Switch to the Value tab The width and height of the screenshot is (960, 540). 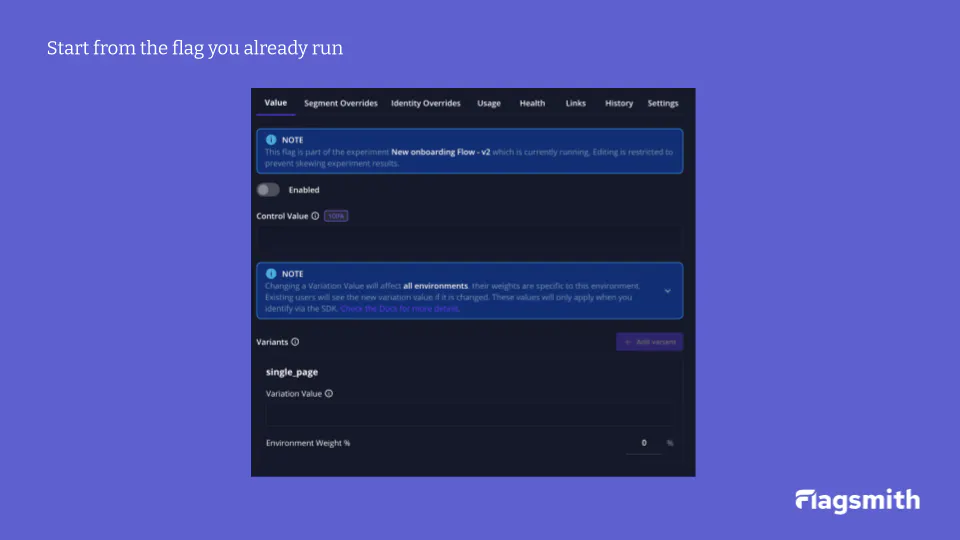pos(276,103)
